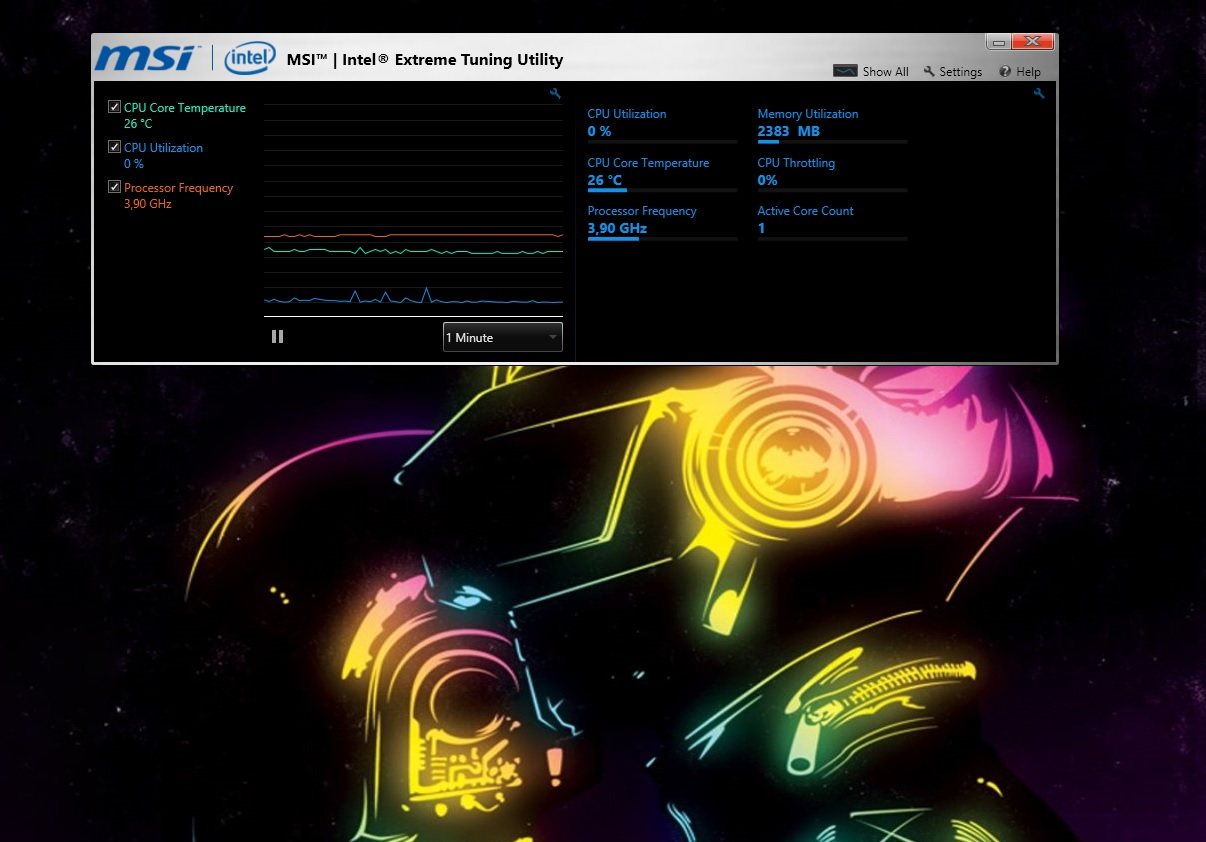
Task: Click the Intel logo badge
Action: click(250, 58)
